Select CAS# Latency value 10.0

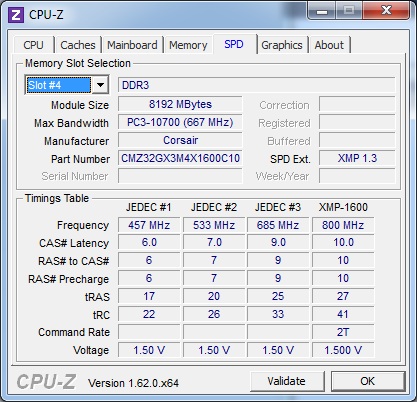[343, 242]
